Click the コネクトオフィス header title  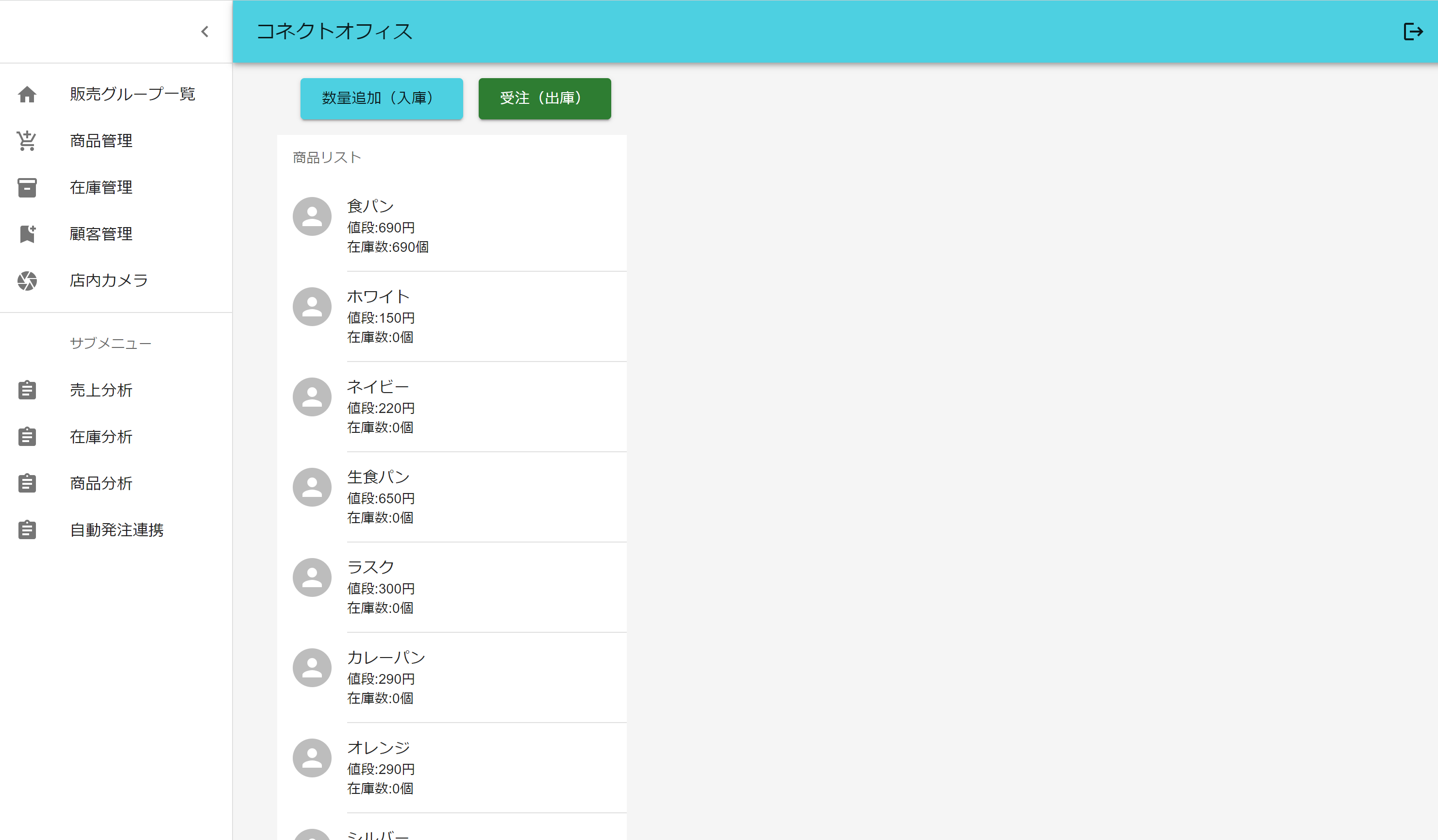(x=334, y=32)
